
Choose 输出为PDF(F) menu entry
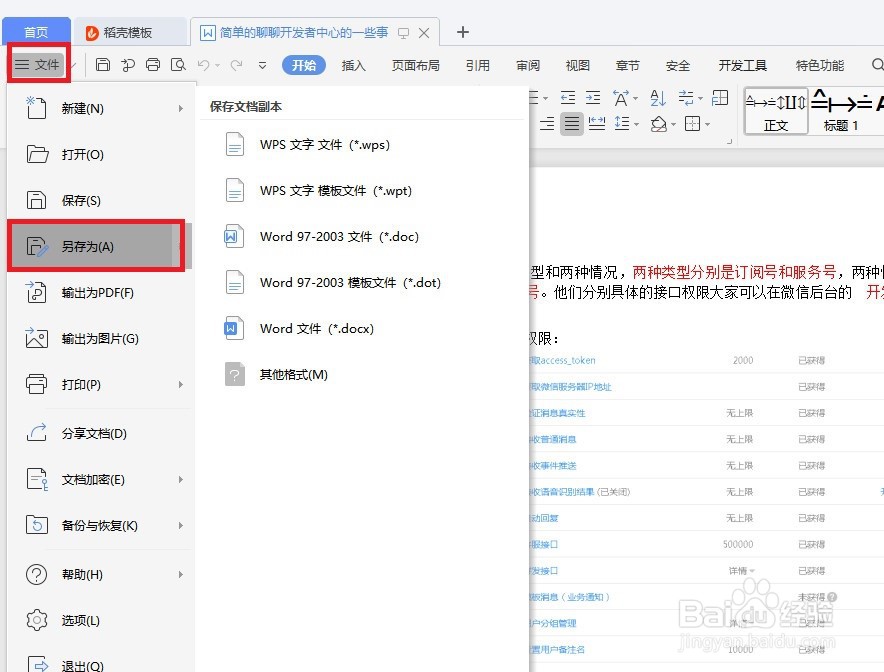101,293
